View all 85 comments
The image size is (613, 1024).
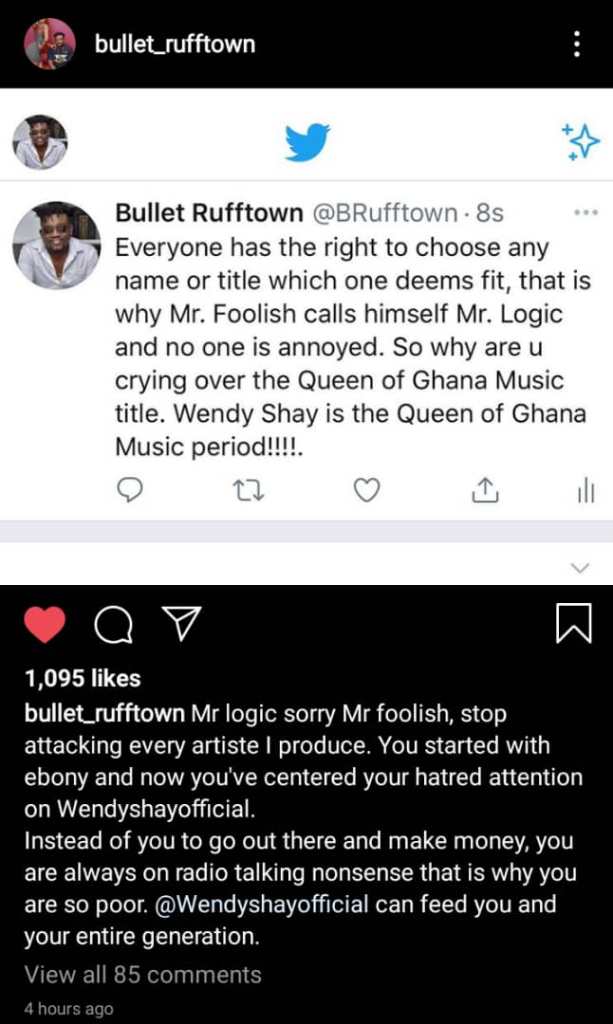143,974
